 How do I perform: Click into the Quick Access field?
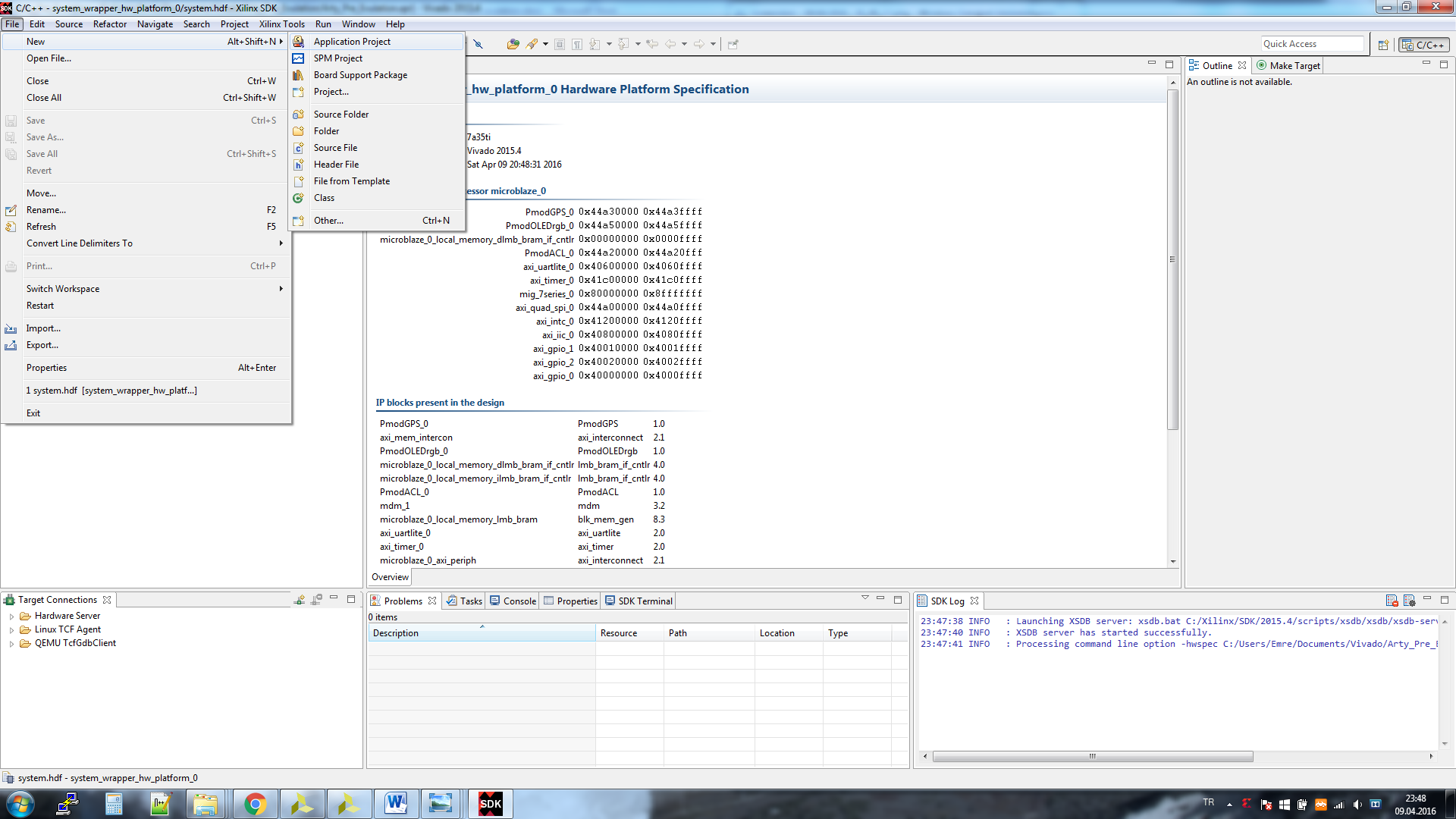[x=1311, y=44]
